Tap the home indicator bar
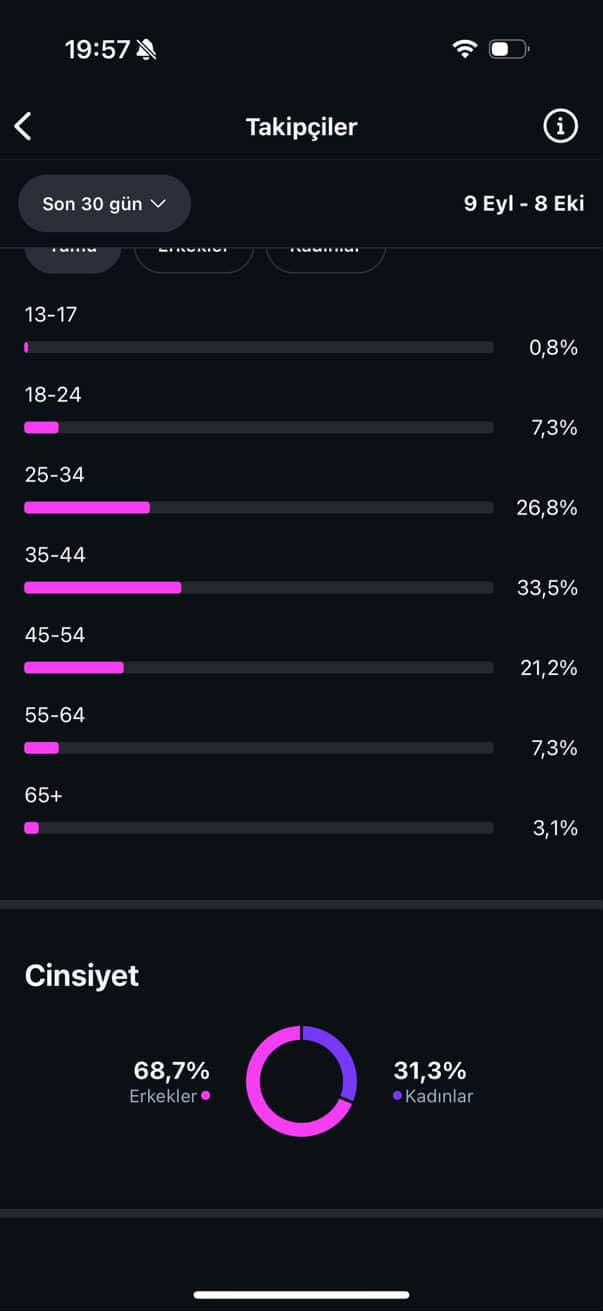The image size is (603, 1311). point(301,1295)
